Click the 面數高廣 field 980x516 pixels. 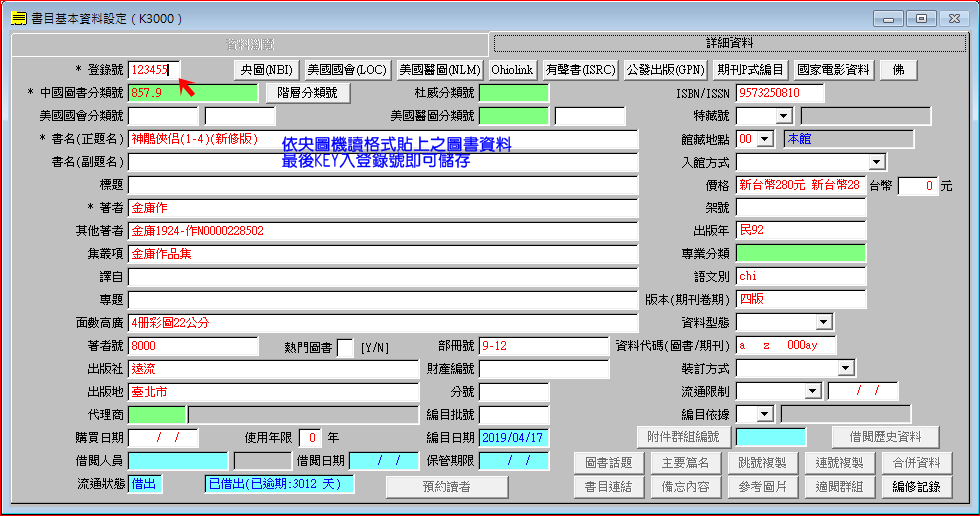coord(382,323)
